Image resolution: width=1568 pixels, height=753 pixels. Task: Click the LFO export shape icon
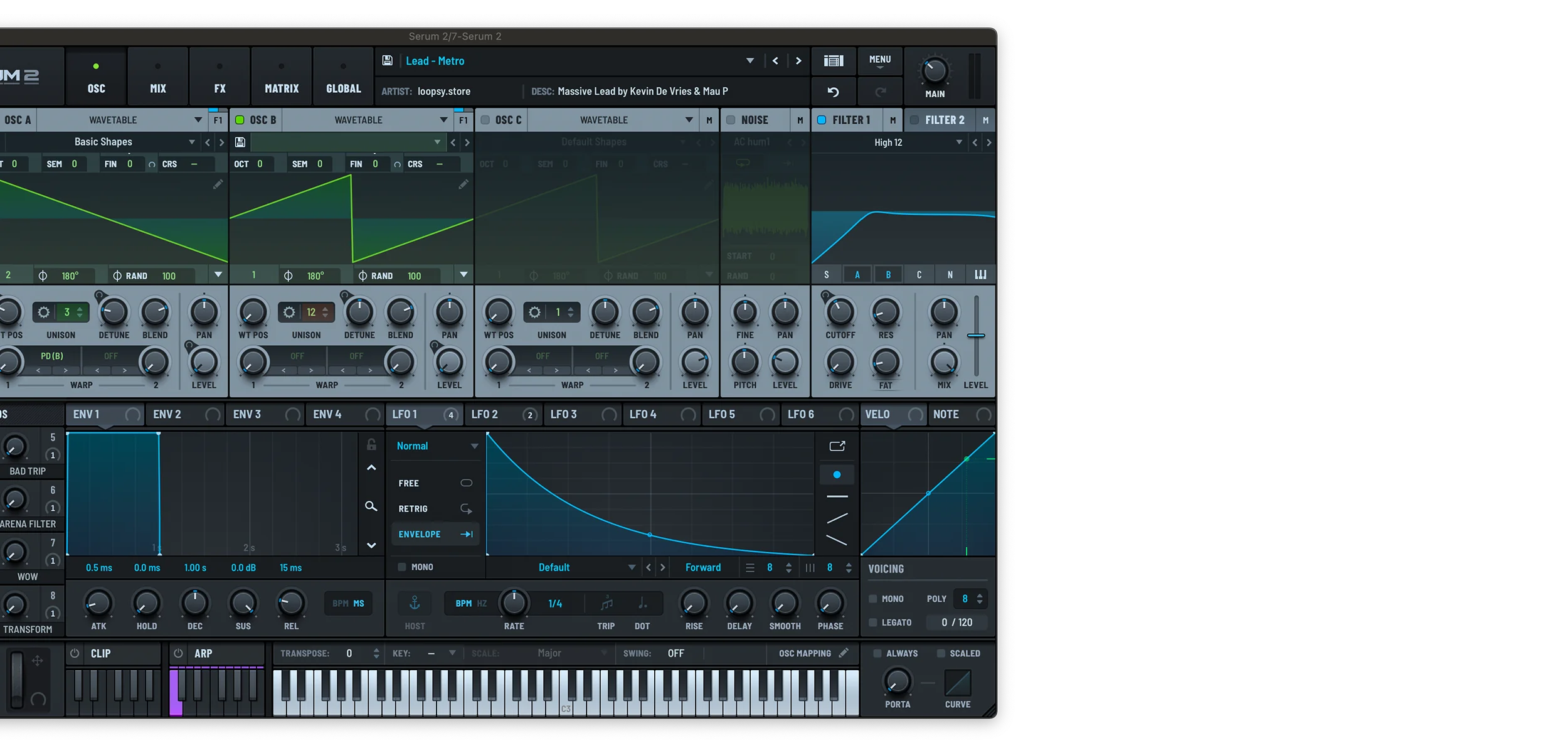[837, 446]
